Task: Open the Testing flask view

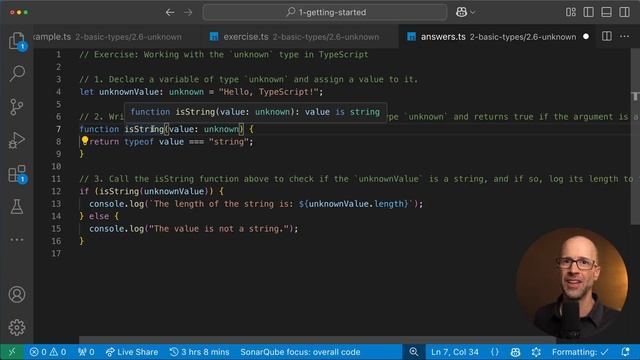Action: click(x=17, y=207)
